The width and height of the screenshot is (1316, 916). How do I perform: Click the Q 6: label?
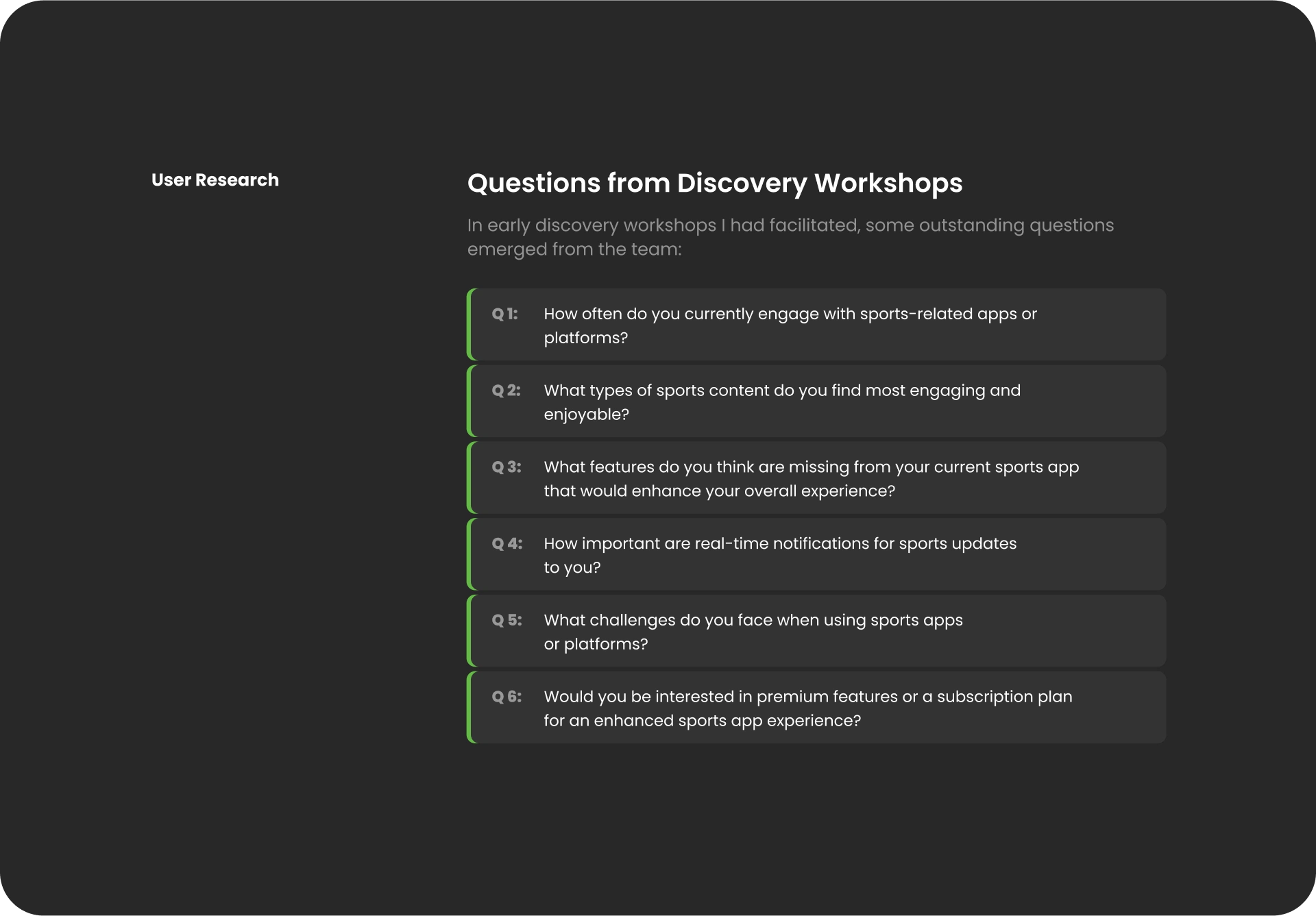[507, 697]
